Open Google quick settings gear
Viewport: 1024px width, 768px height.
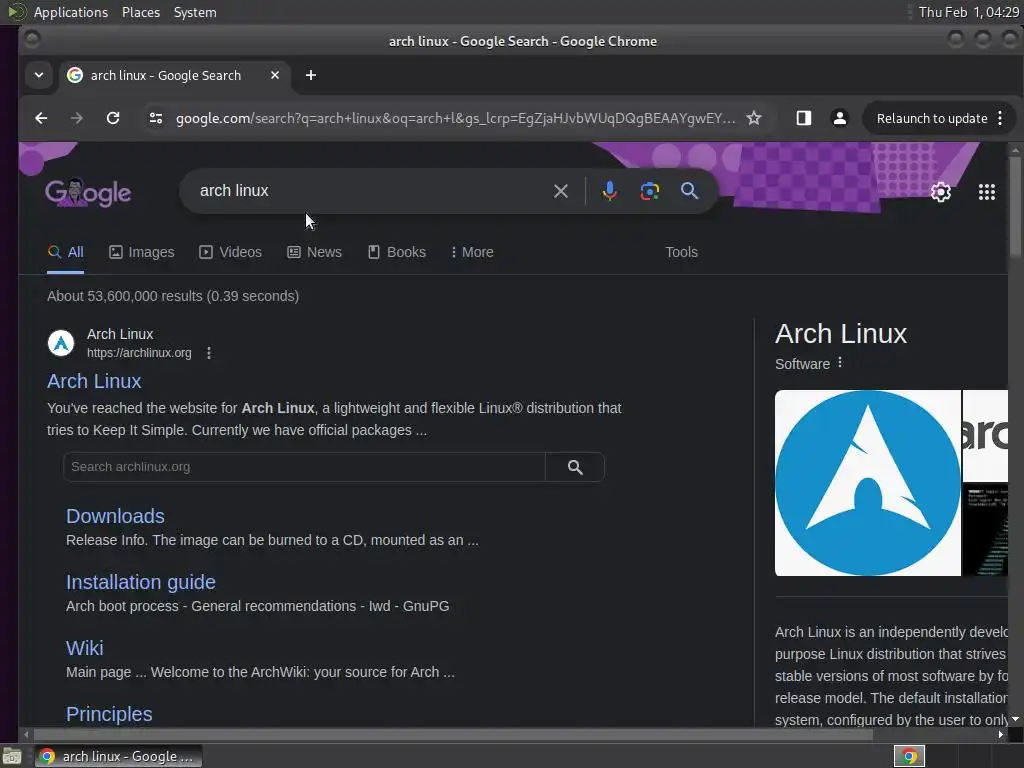click(x=940, y=192)
